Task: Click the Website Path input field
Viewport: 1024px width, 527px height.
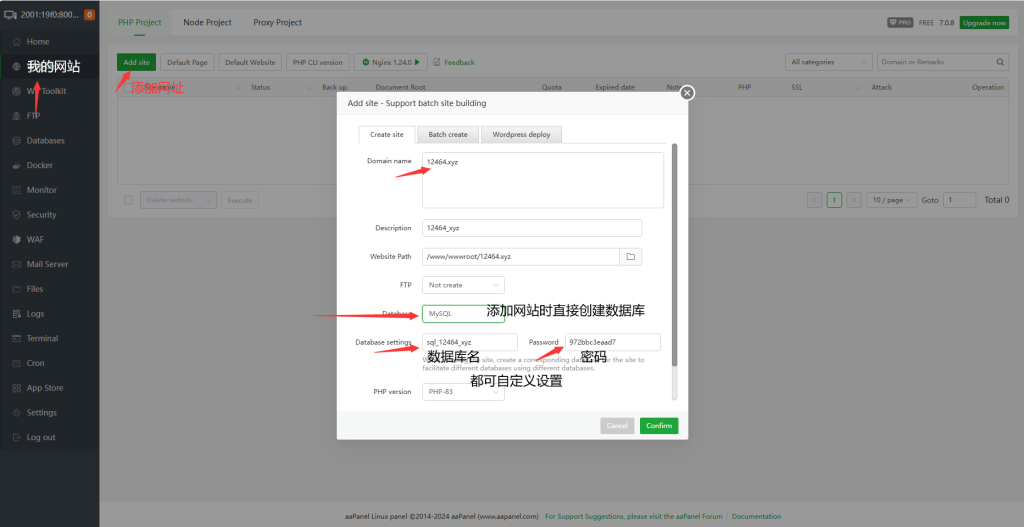Action: pos(521,257)
